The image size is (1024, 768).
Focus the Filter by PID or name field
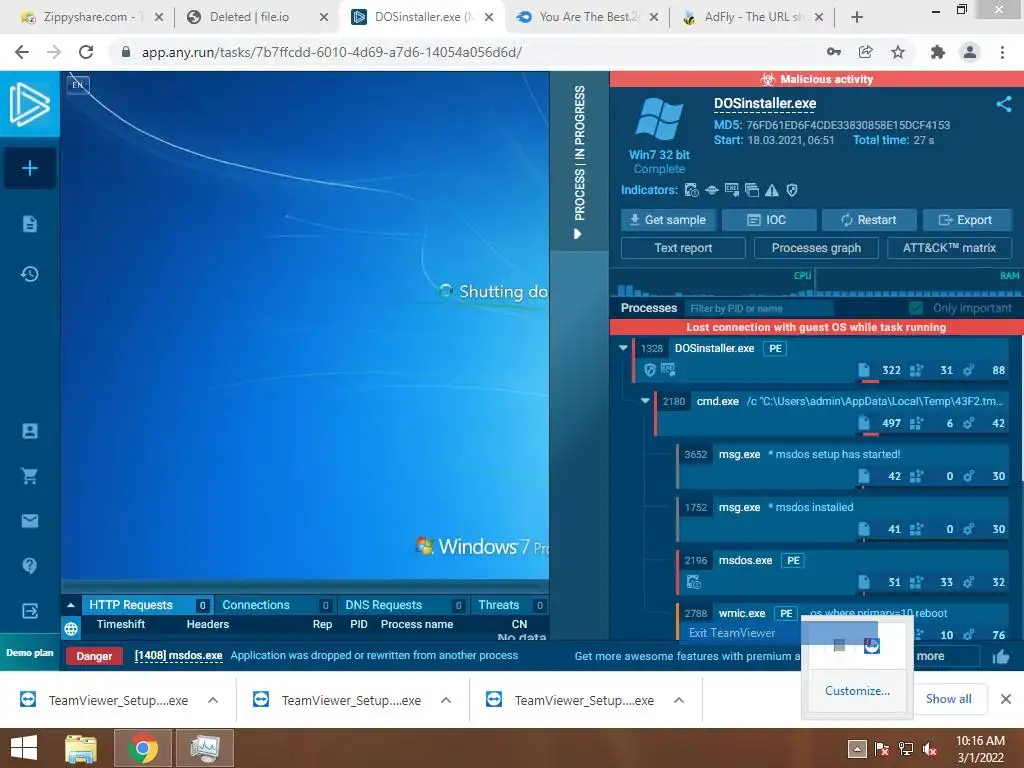click(760, 308)
